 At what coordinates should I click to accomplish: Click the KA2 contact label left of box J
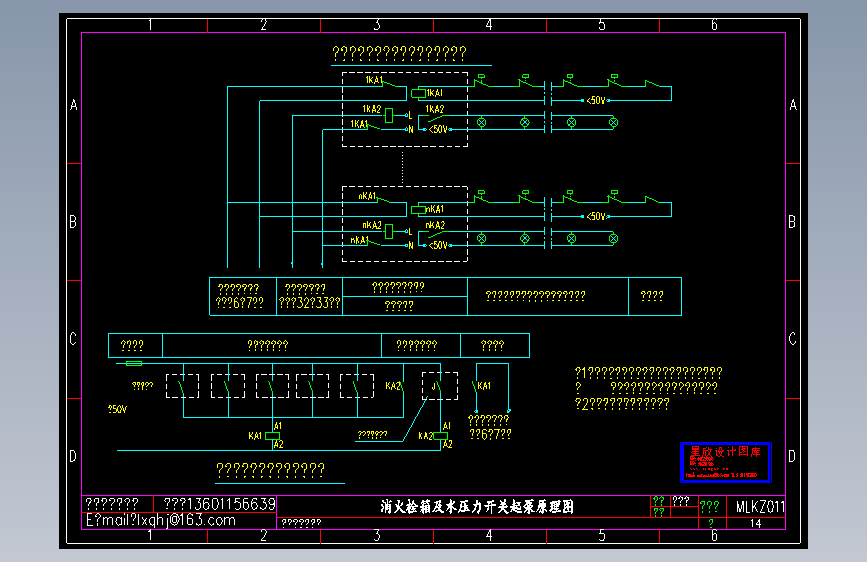click(393, 386)
